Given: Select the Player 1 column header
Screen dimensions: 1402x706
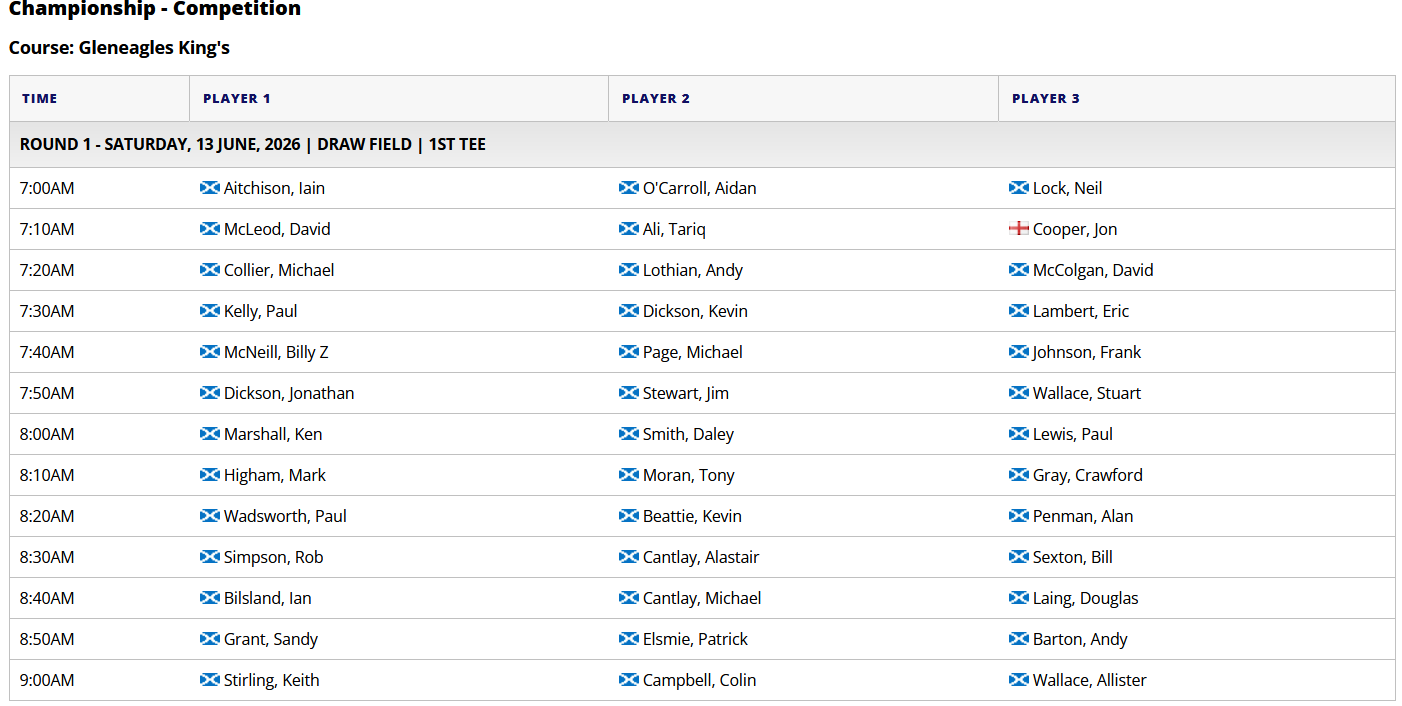Looking at the screenshot, I should pyautogui.click(x=237, y=98).
